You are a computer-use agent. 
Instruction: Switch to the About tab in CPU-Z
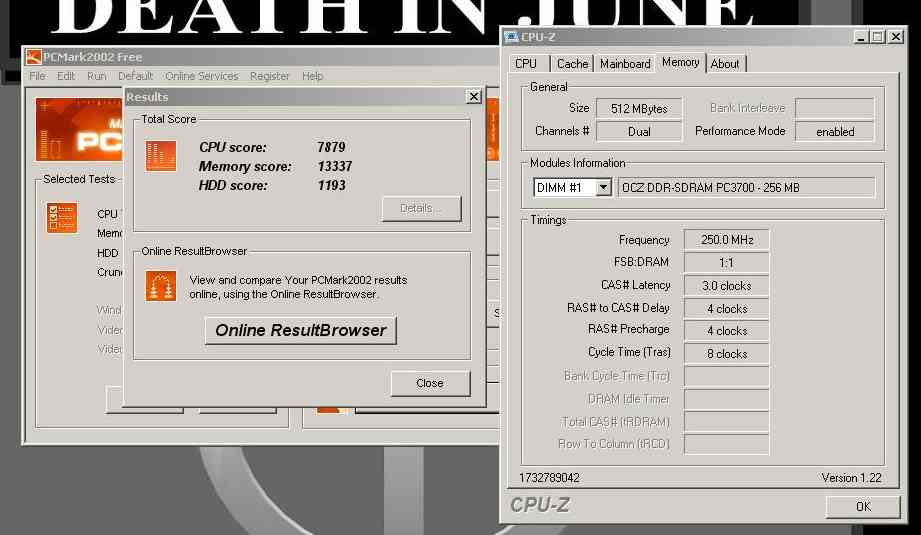click(x=725, y=63)
